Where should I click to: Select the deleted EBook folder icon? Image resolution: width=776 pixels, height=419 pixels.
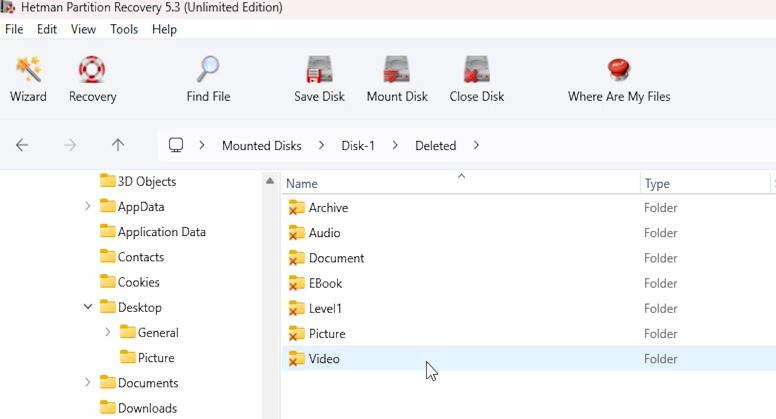pyautogui.click(x=296, y=283)
